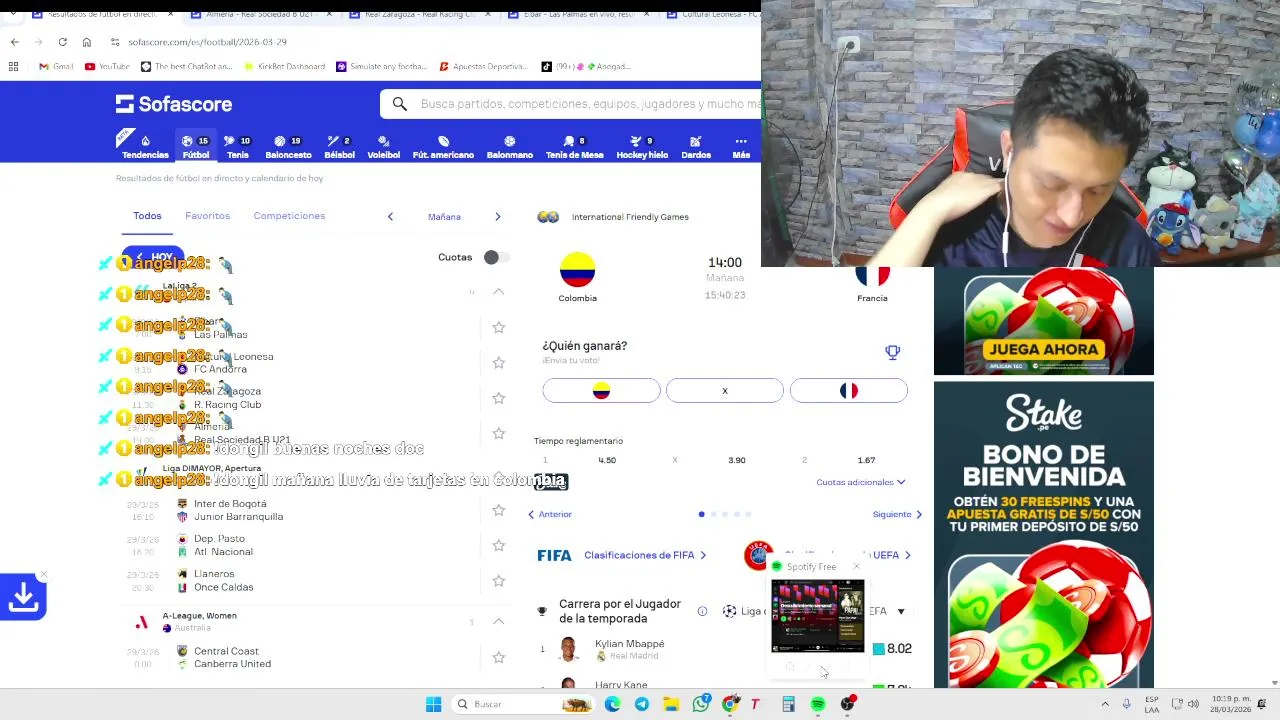1280x720 pixels.
Task: Open the Tenis sport section
Action: click(237, 147)
